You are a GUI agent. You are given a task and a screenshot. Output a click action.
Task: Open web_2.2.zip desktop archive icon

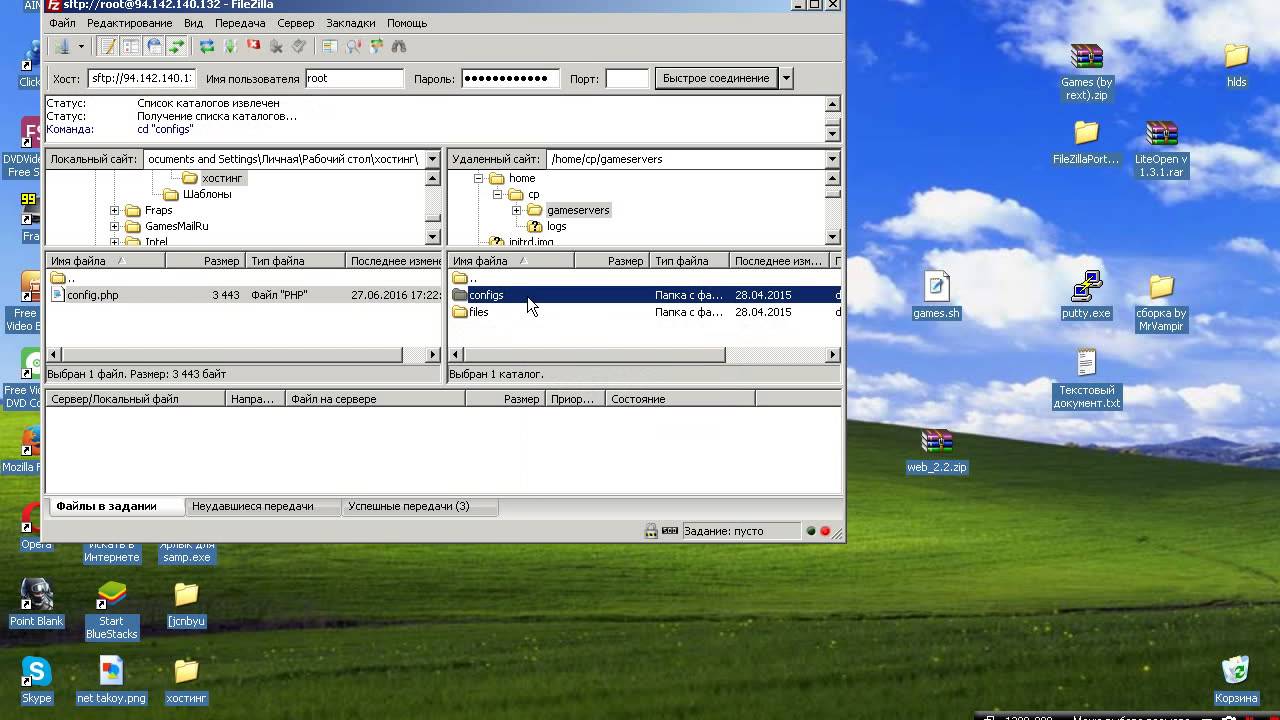(937, 451)
